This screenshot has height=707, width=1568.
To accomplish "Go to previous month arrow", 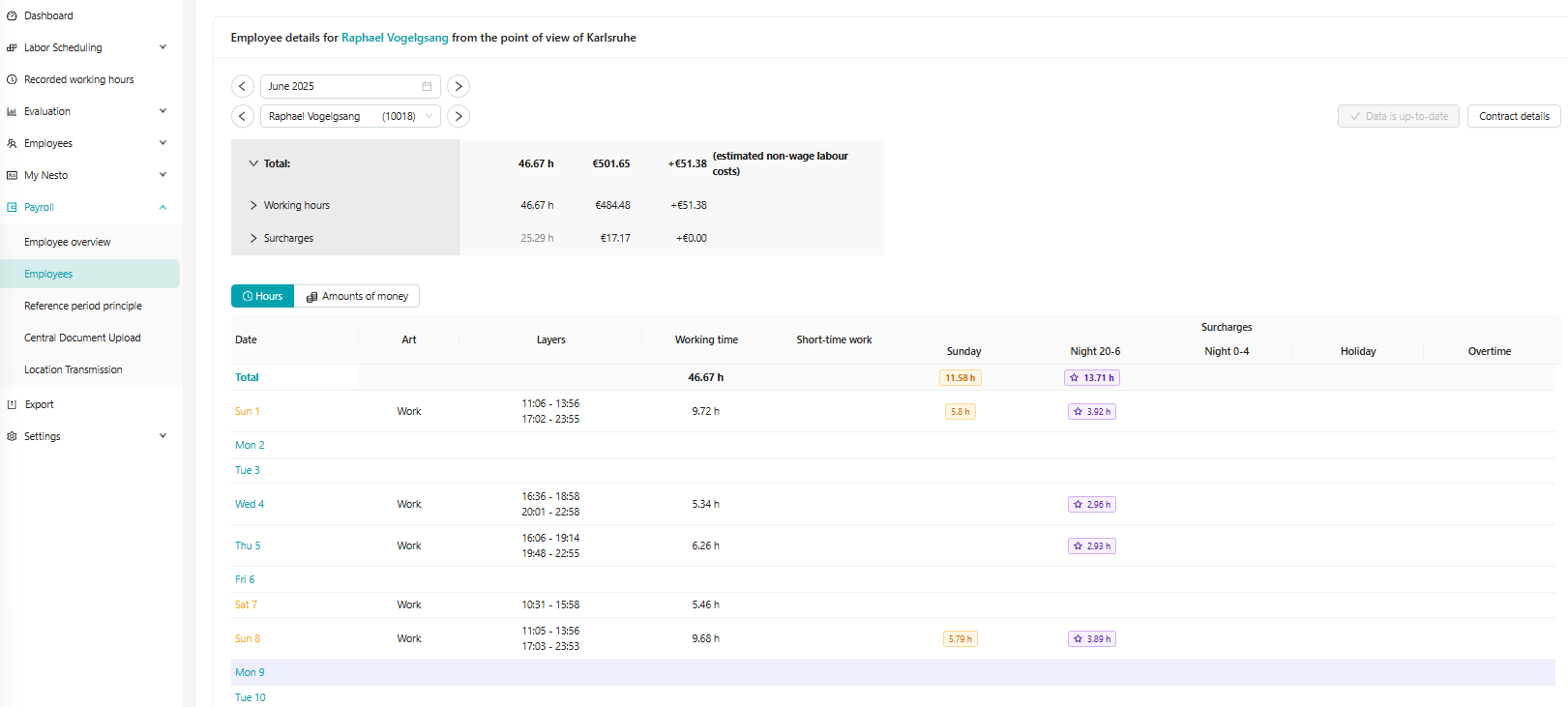I will [243, 86].
